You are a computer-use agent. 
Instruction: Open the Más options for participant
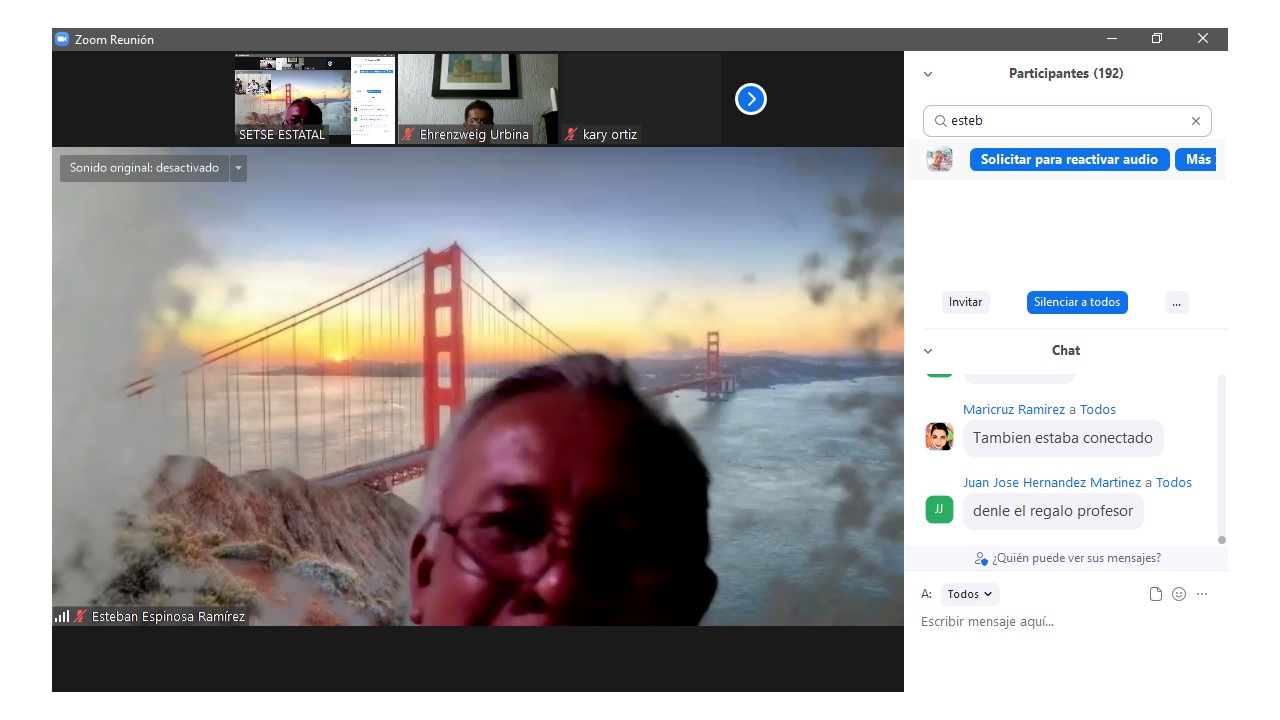pos(1197,160)
